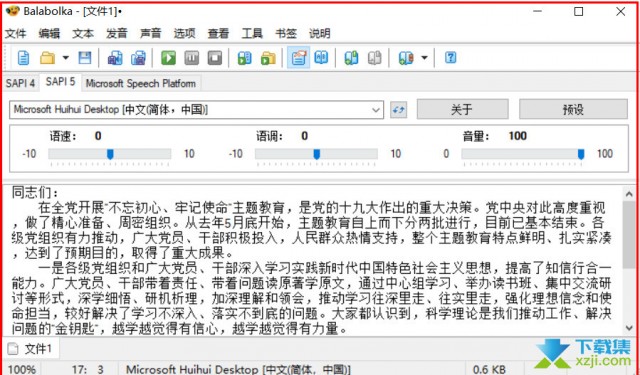This screenshot has height=375, width=640.
Task: Open the 声音 menu
Action: click(151, 33)
